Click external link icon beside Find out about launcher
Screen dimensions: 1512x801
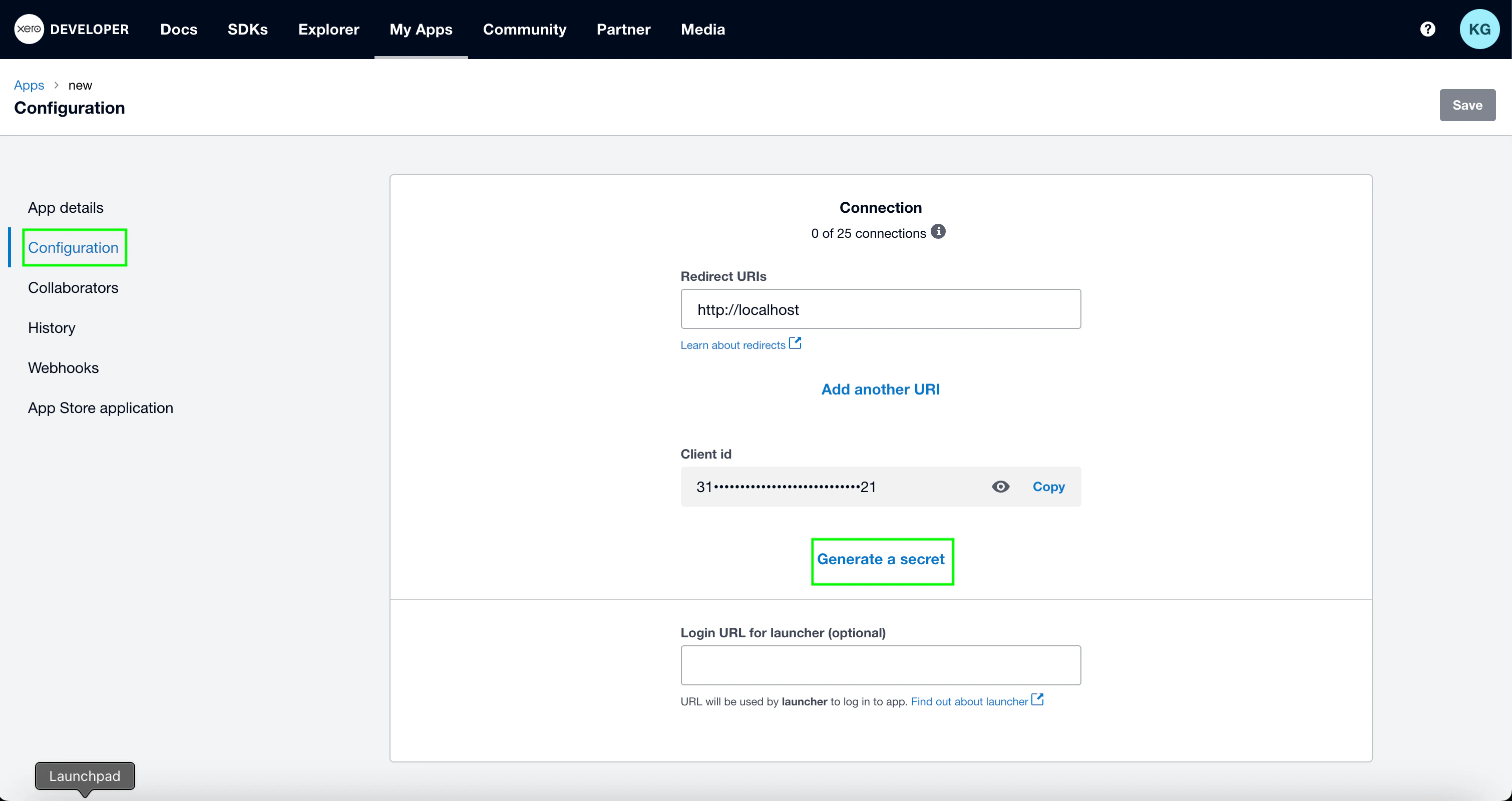(1037, 699)
